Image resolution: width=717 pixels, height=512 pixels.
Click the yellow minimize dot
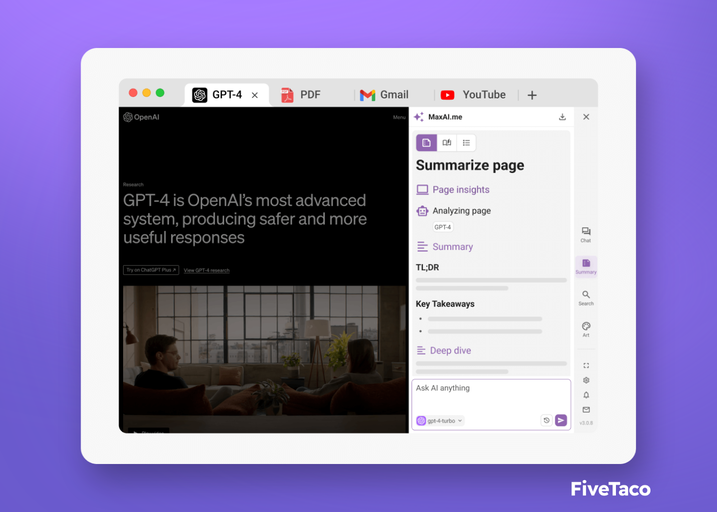point(146,93)
